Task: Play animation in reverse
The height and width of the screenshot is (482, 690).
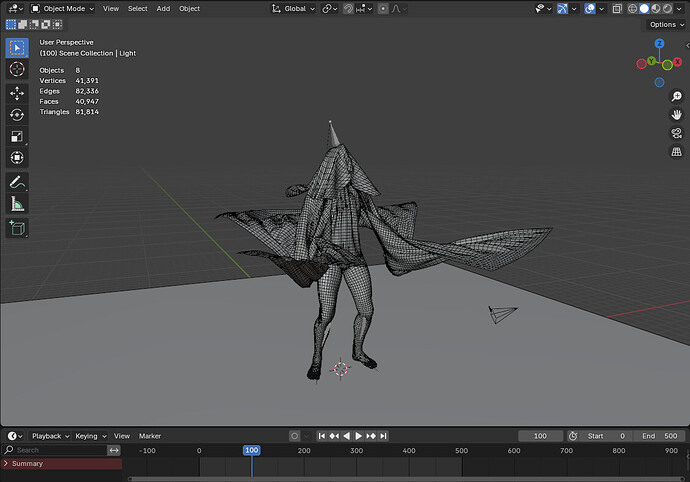Action: 346,436
